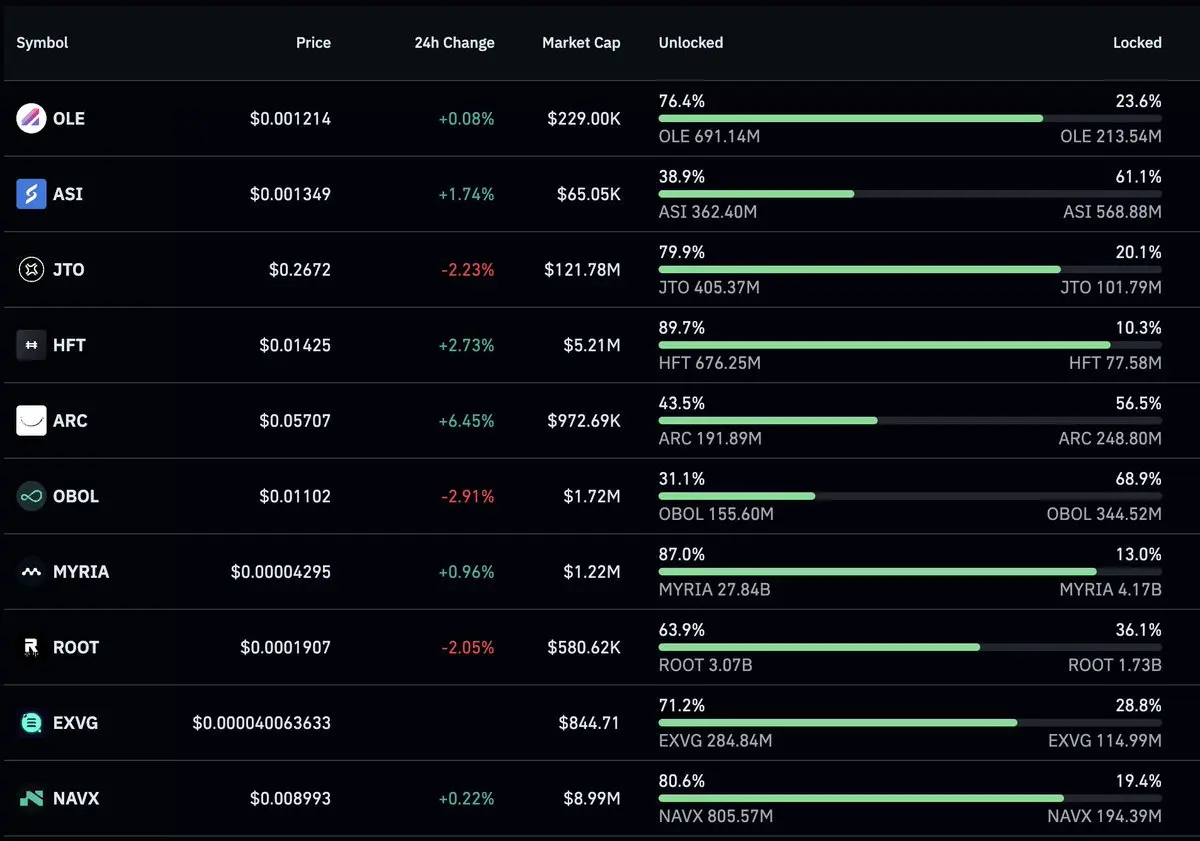Click the OLE unlock progress bar
Image resolution: width=1200 pixels, height=841 pixels.
(910, 118)
